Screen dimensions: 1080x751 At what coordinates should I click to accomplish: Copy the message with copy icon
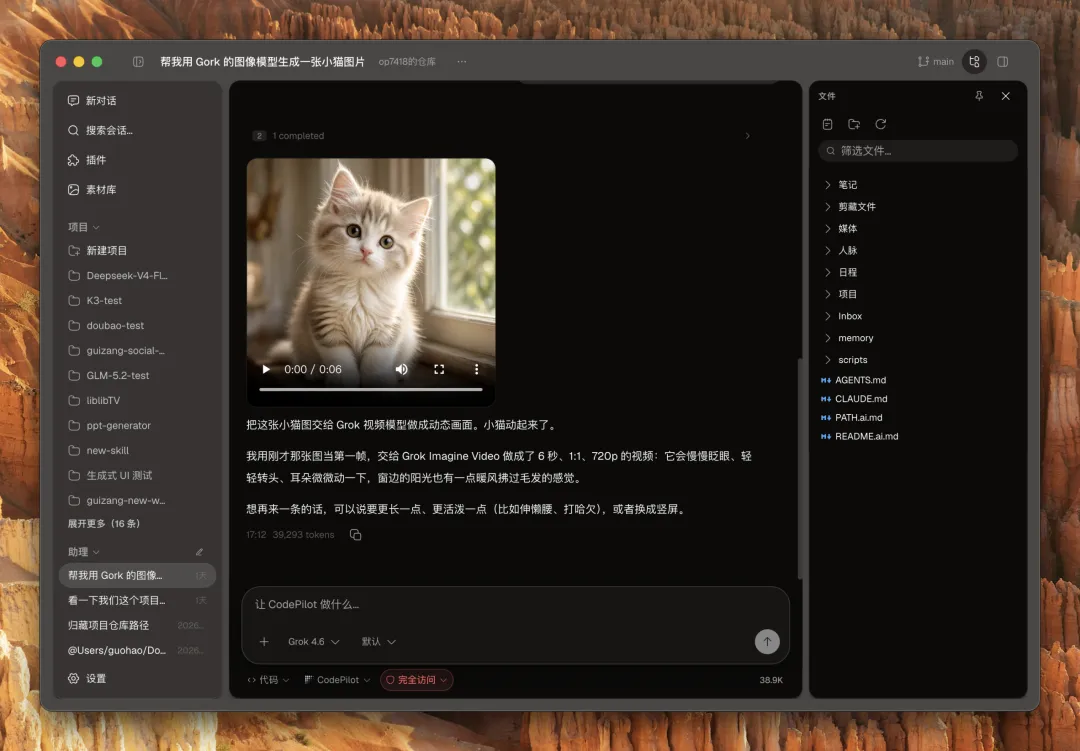[355, 535]
